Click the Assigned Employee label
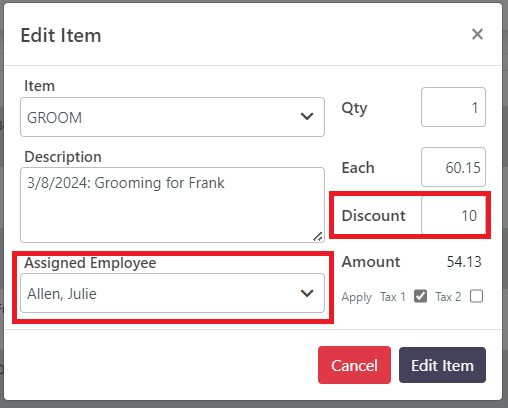The width and height of the screenshot is (508, 408). tap(90, 263)
